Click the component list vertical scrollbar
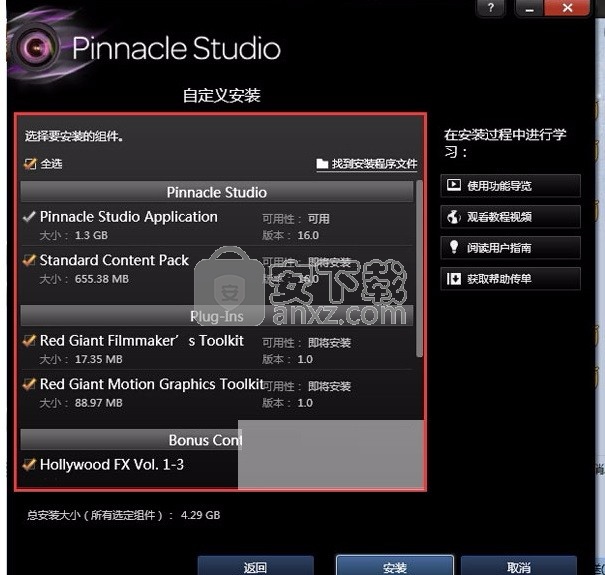 [419, 269]
